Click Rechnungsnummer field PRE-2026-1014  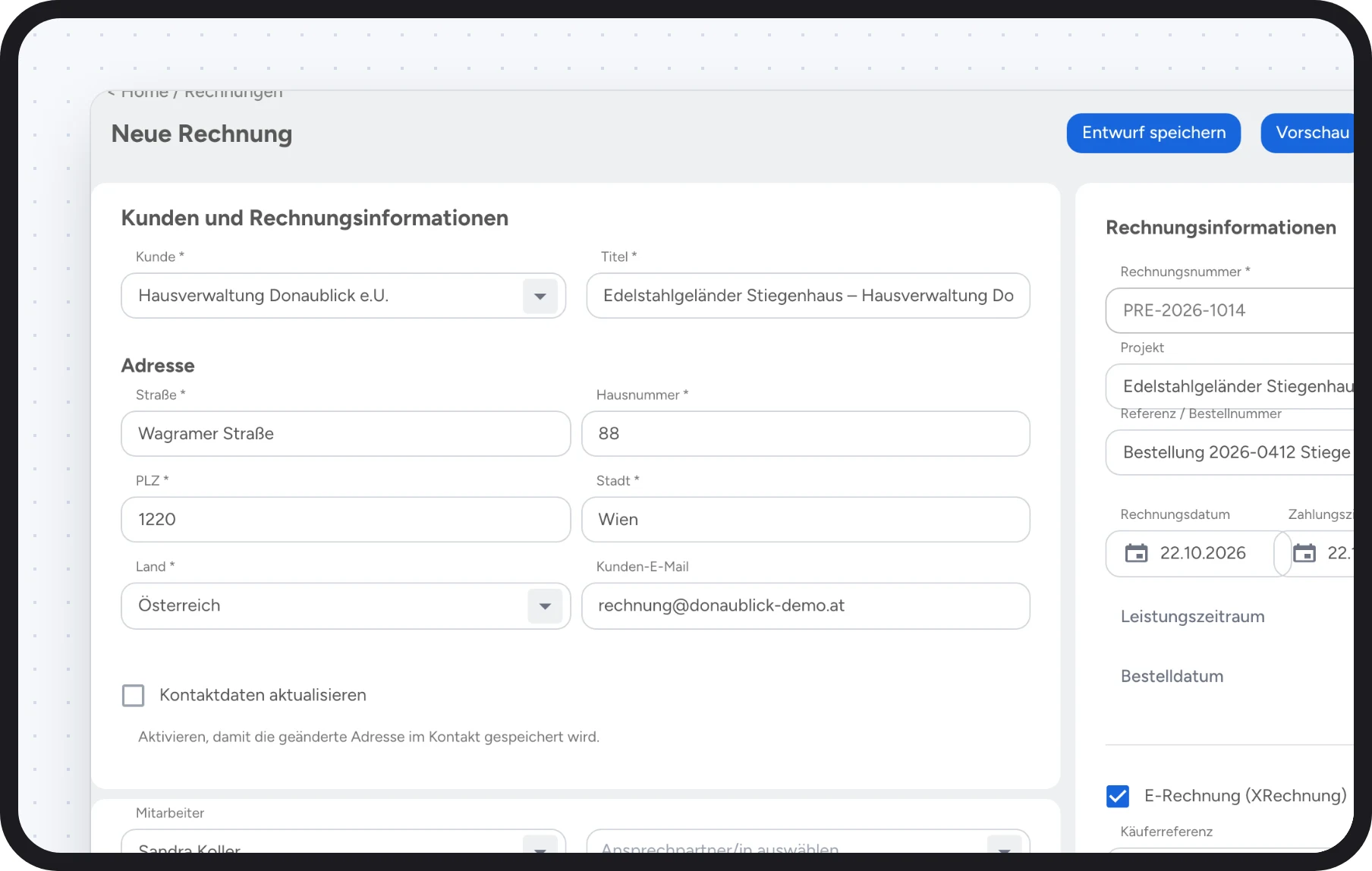tap(1230, 310)
